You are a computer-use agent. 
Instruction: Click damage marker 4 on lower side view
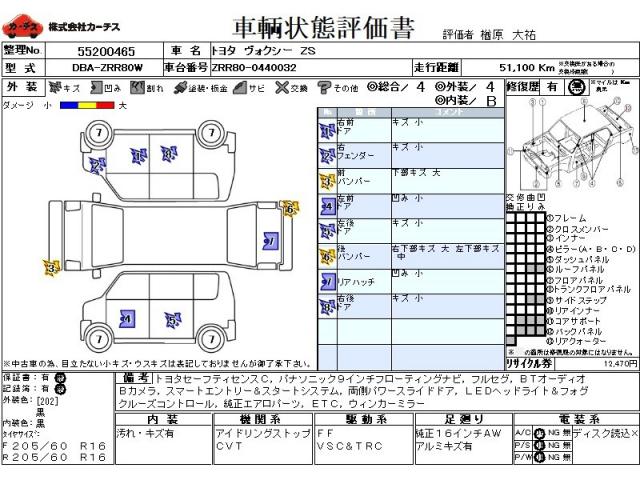(x=126, y=318)
